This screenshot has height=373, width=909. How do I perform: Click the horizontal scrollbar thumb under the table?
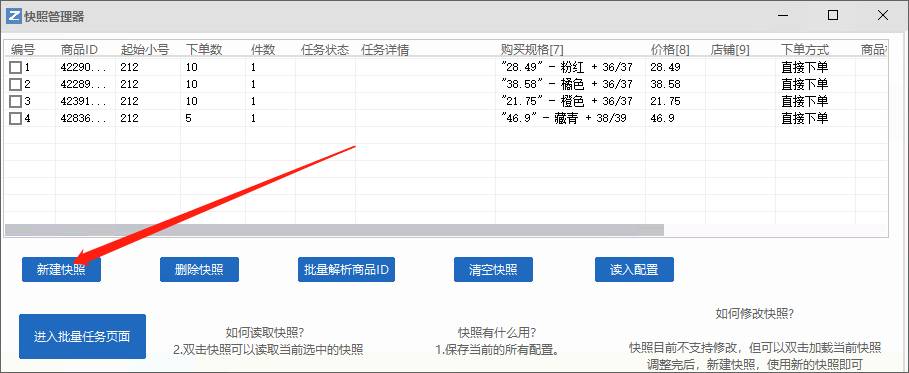[334, 230]
